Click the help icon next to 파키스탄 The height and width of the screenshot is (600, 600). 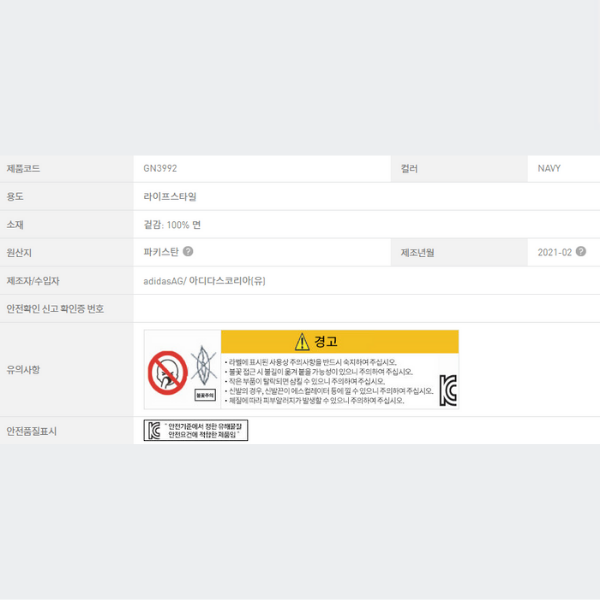point(188,252)
